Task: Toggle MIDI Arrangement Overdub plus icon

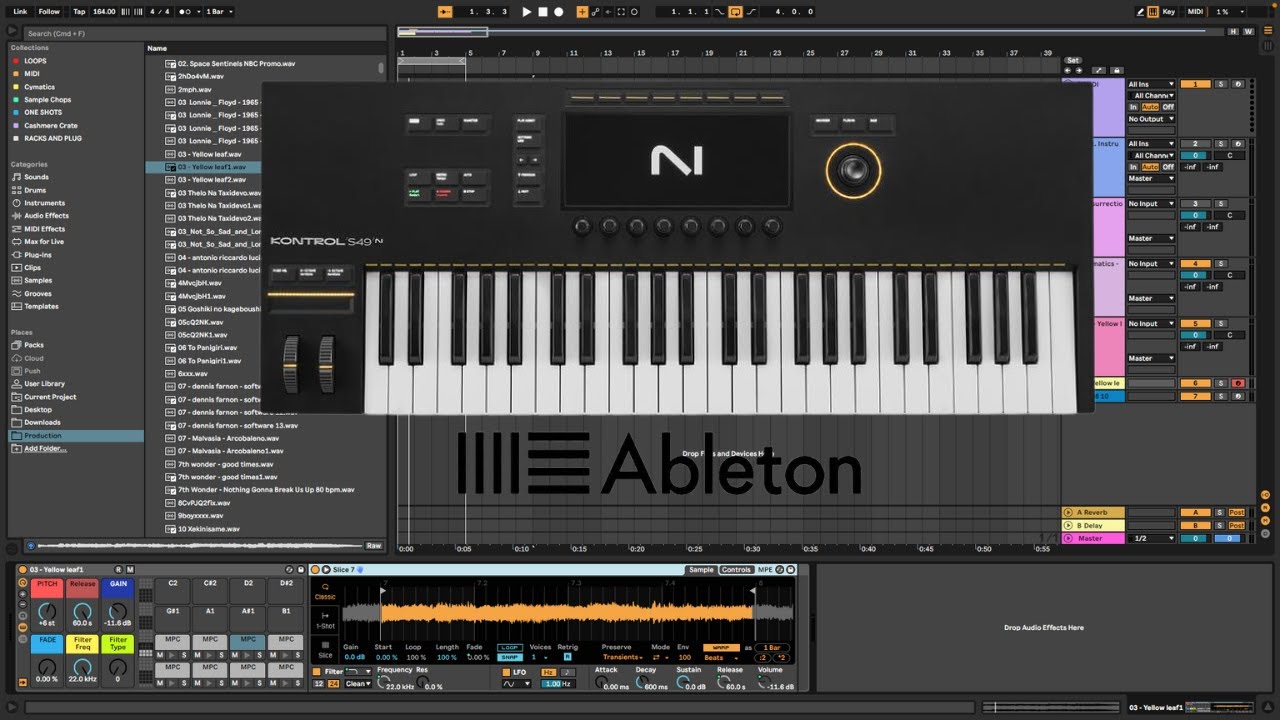Action: (x=583, y=12)
